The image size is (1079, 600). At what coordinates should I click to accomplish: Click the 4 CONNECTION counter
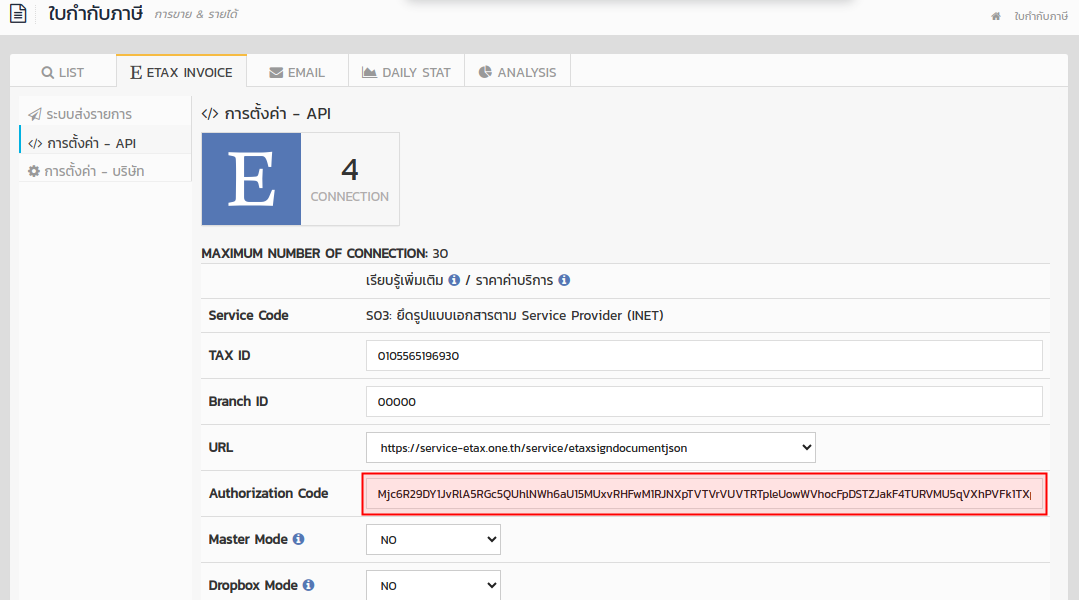[x=350, y=179]
